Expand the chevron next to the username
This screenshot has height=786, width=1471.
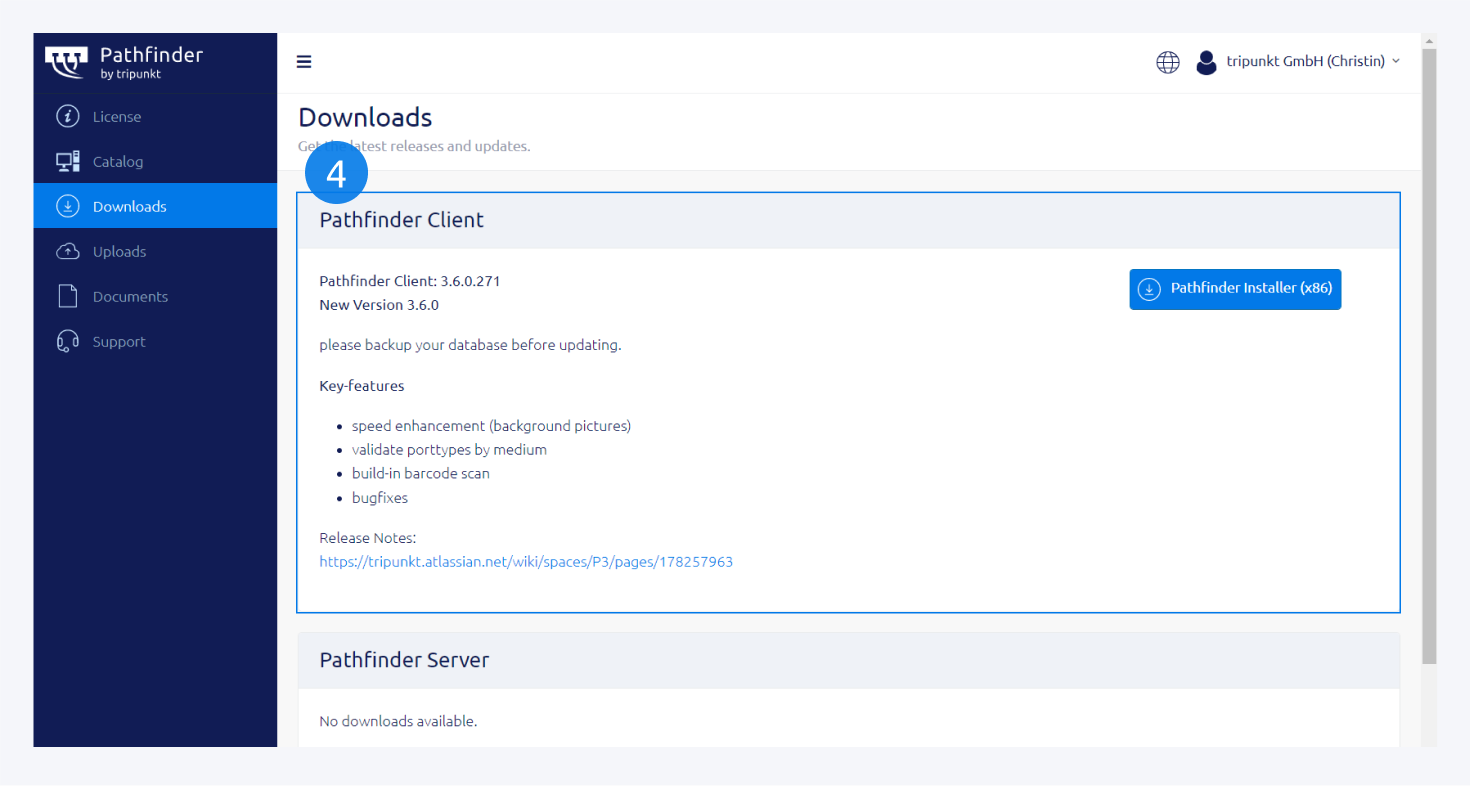click(1396, 62)
